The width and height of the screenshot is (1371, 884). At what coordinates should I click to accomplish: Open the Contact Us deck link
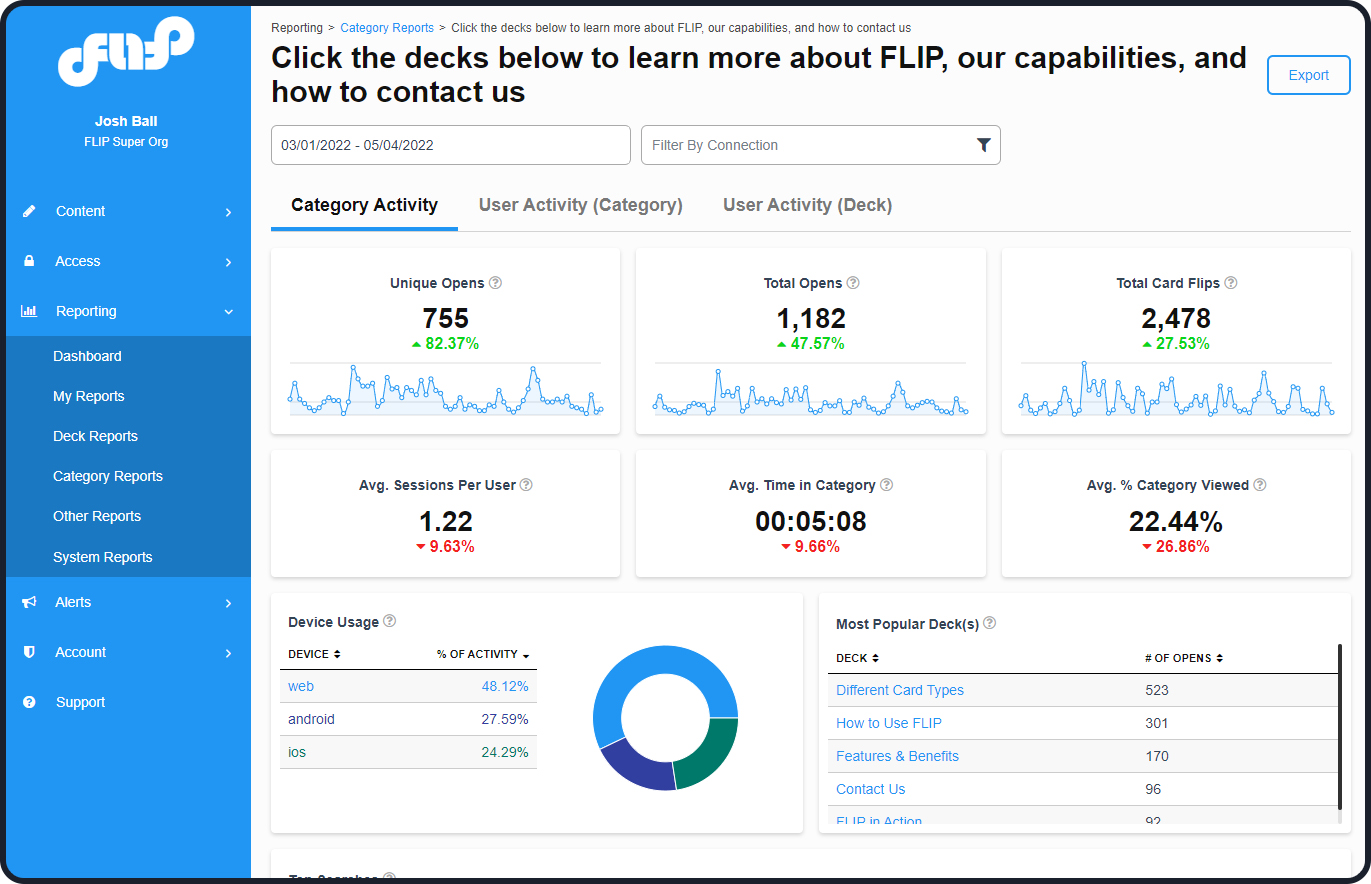click(x=870, y=789)
